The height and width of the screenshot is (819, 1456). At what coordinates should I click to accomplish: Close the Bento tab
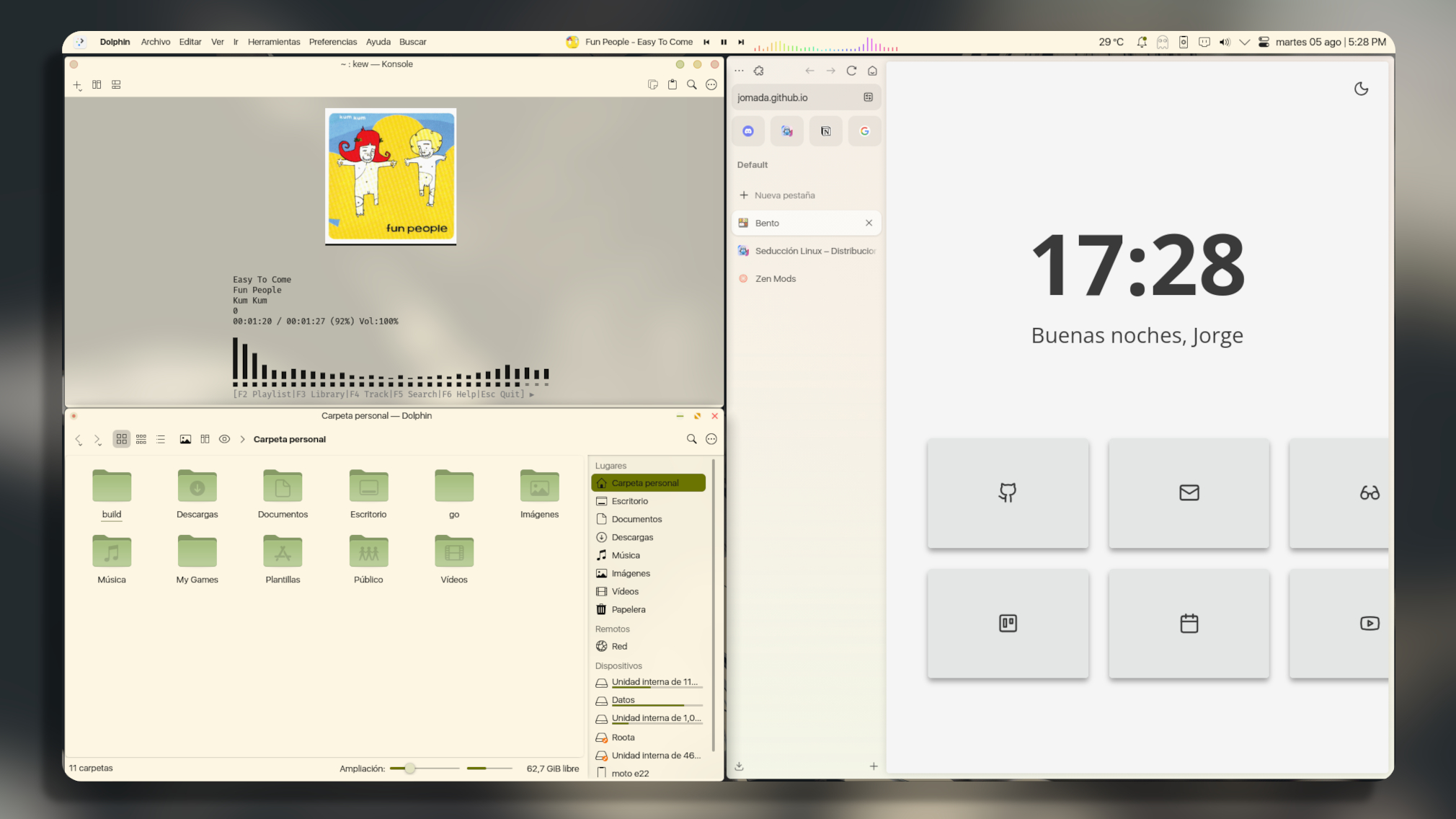869,223
